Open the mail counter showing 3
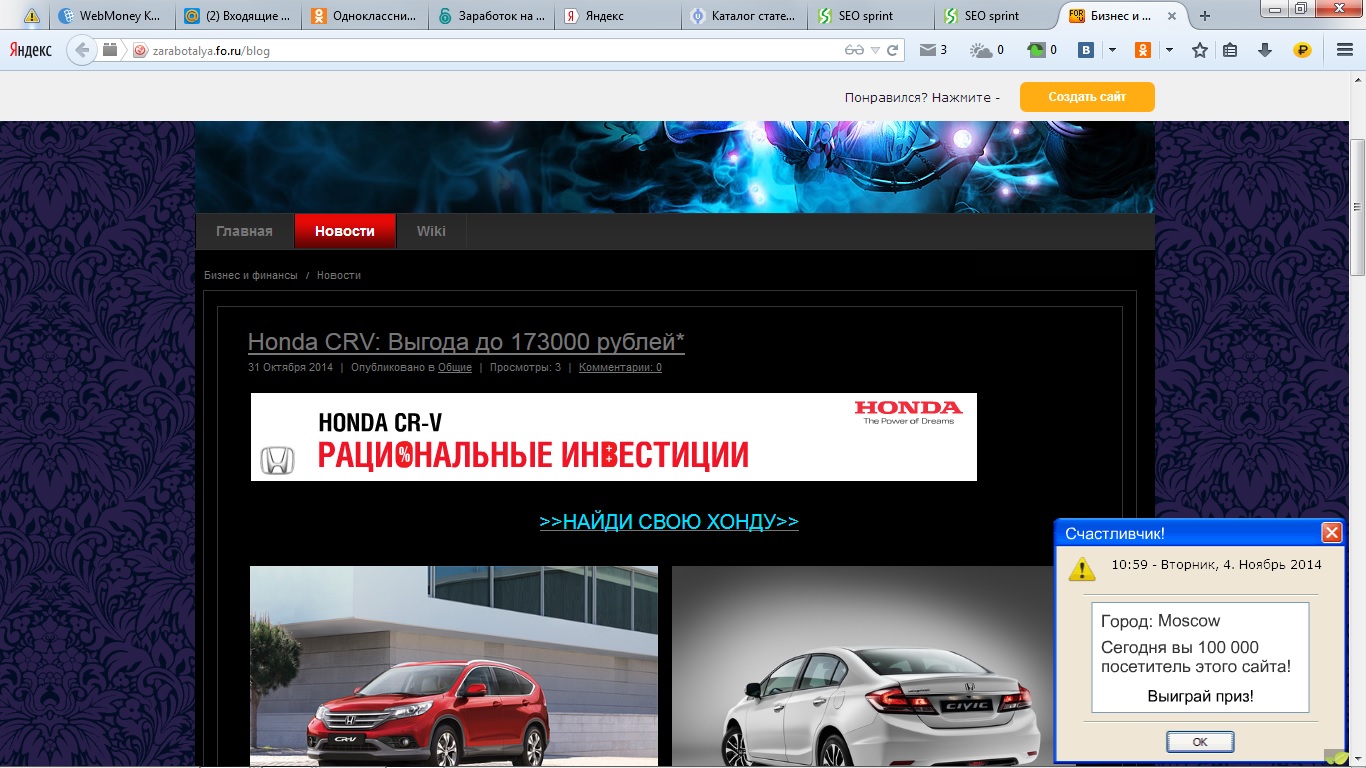This screenshot has height=768, width=1366. (x=933, y=50)
